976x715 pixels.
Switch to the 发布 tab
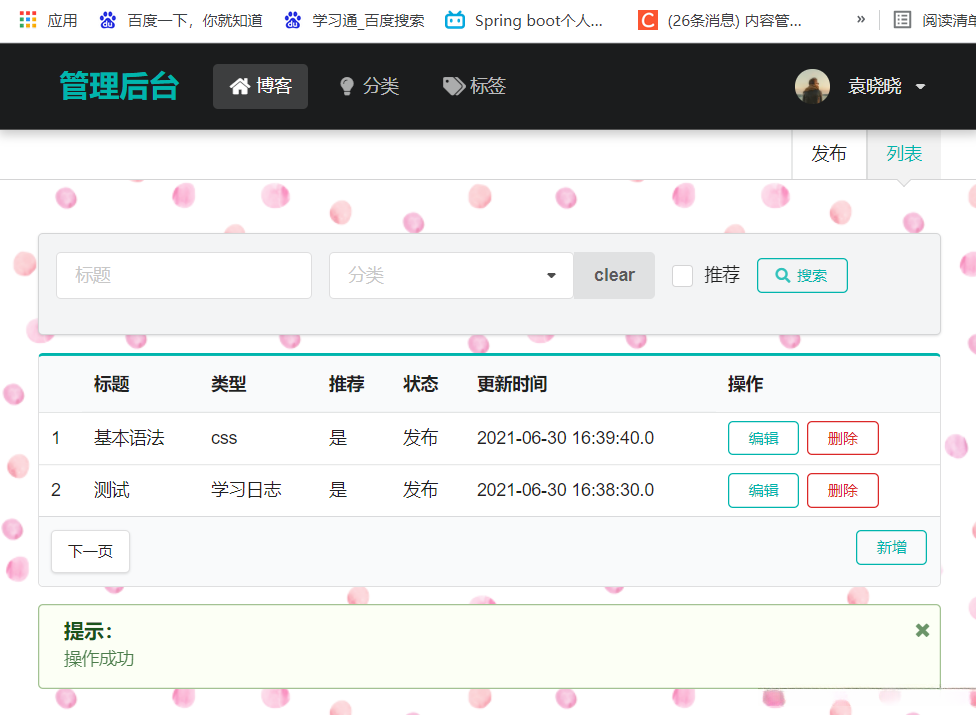click(829, 154)
